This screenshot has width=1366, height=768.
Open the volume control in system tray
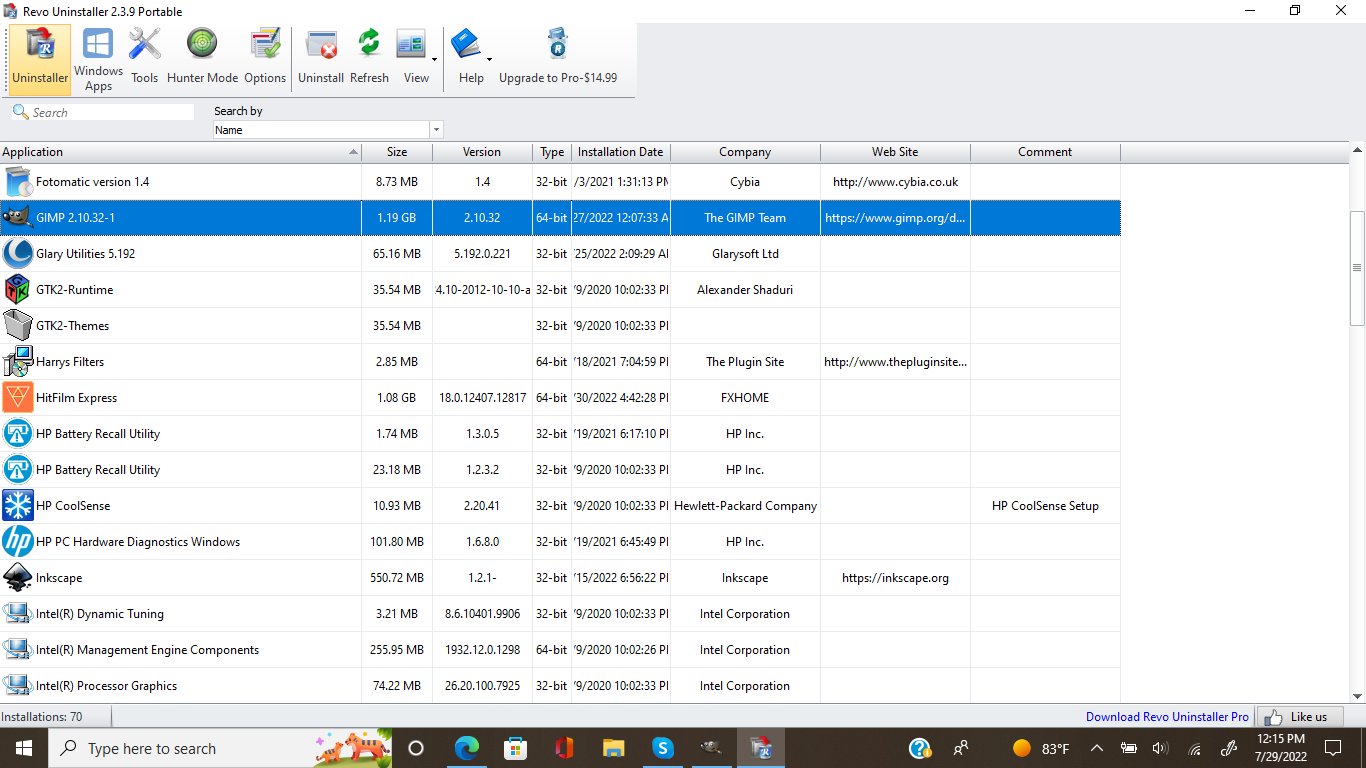pyautogui.click(x=1160, y=748)
